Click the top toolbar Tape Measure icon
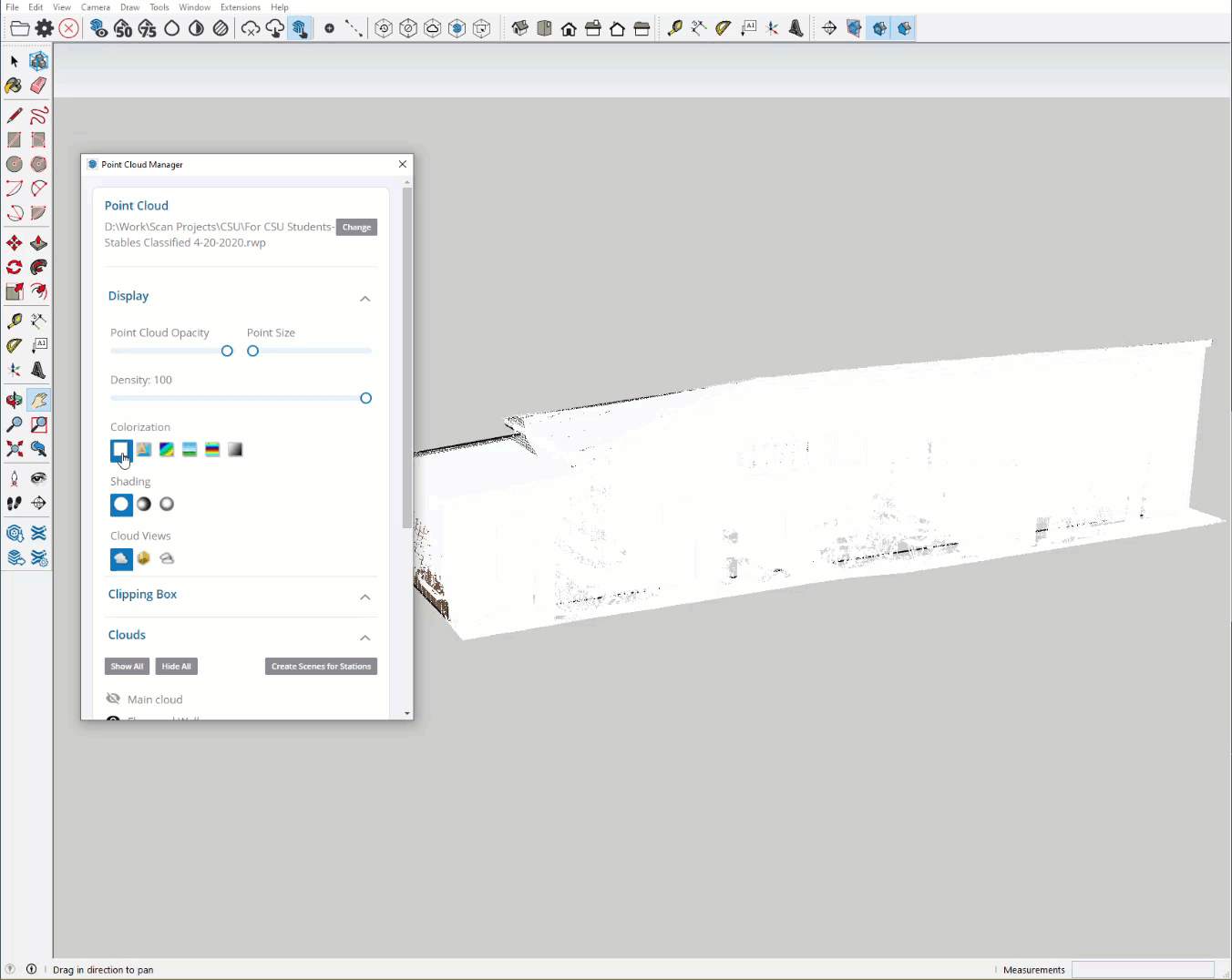The image size is (1232, 980). pos(674,28)
